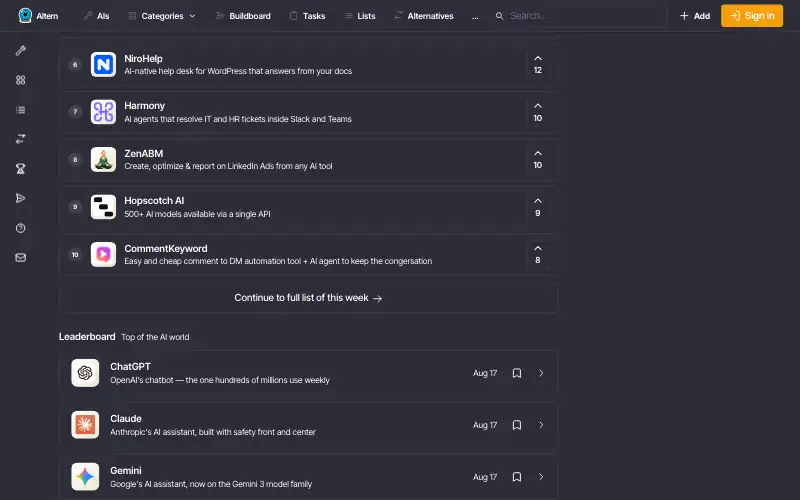This screenshot has height=500, width=800.
Task: Click the ChatGPT logo icon
Action: pos(85,373)
